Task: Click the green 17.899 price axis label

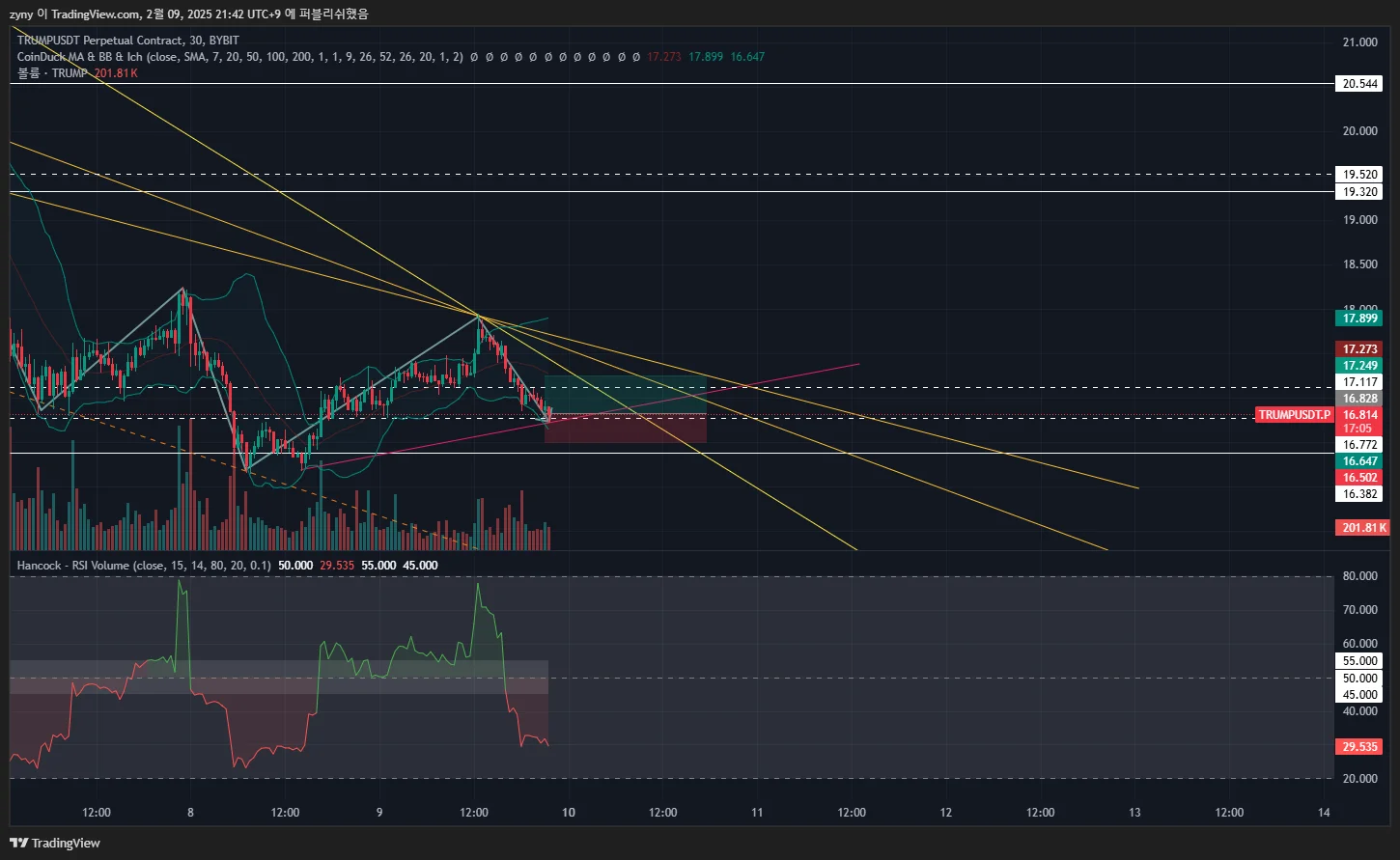Action: (1360, 319)
